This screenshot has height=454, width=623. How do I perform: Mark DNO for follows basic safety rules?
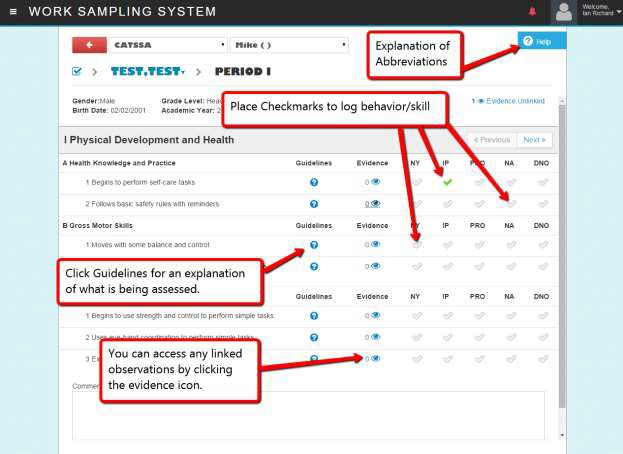(542, 204)
